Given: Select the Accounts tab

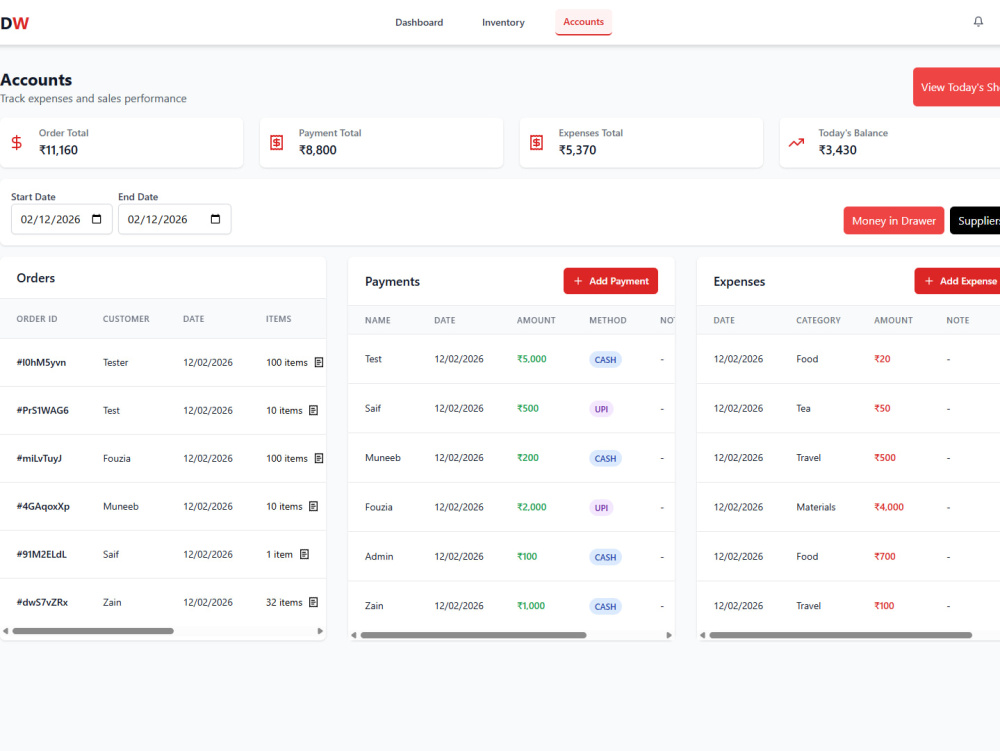Looking at the screenshot, I should pyautogui.click(x=583, y=22).
